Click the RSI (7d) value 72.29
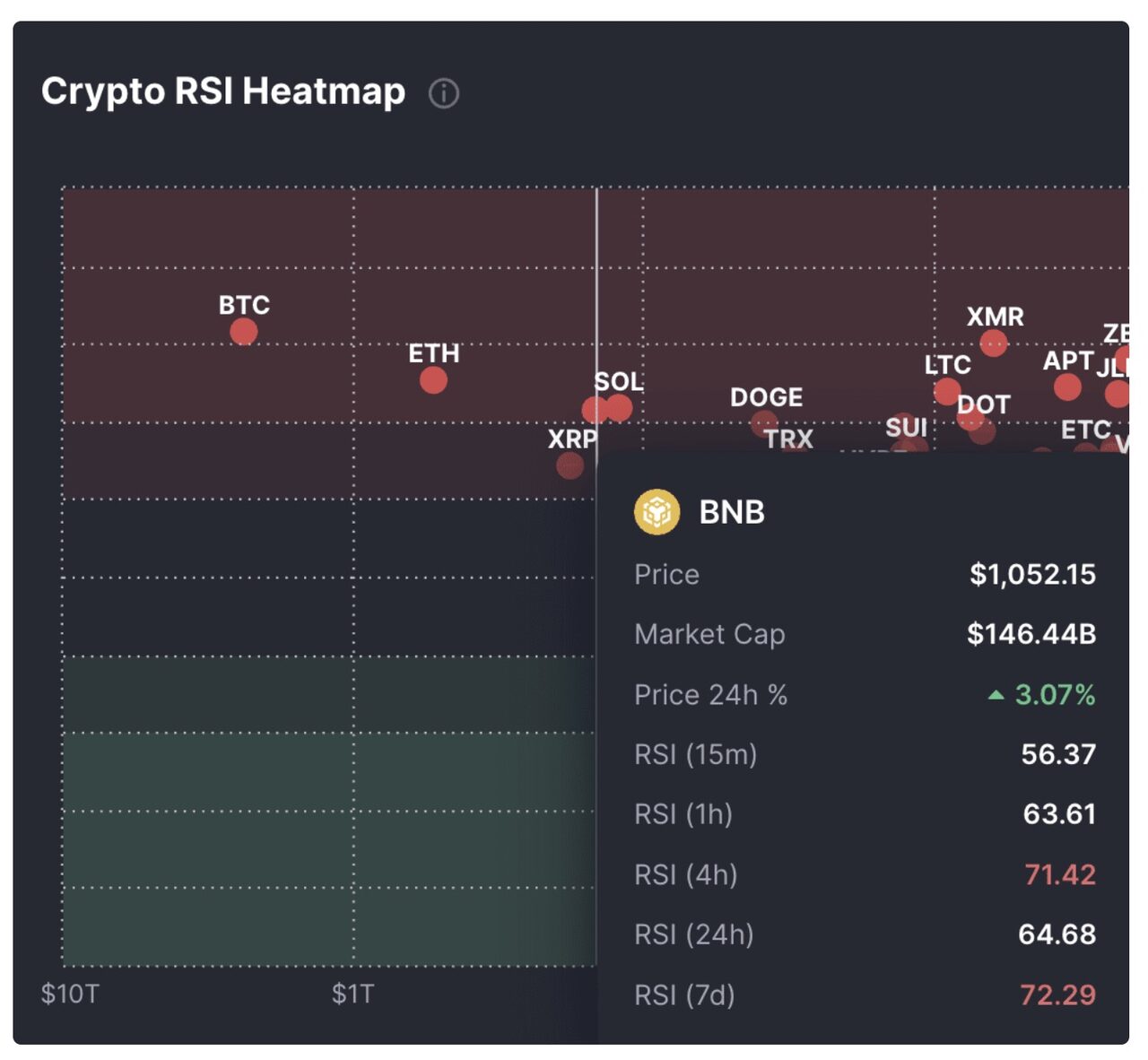The image size is (1148, 1060). click(x=1057, y=995)
